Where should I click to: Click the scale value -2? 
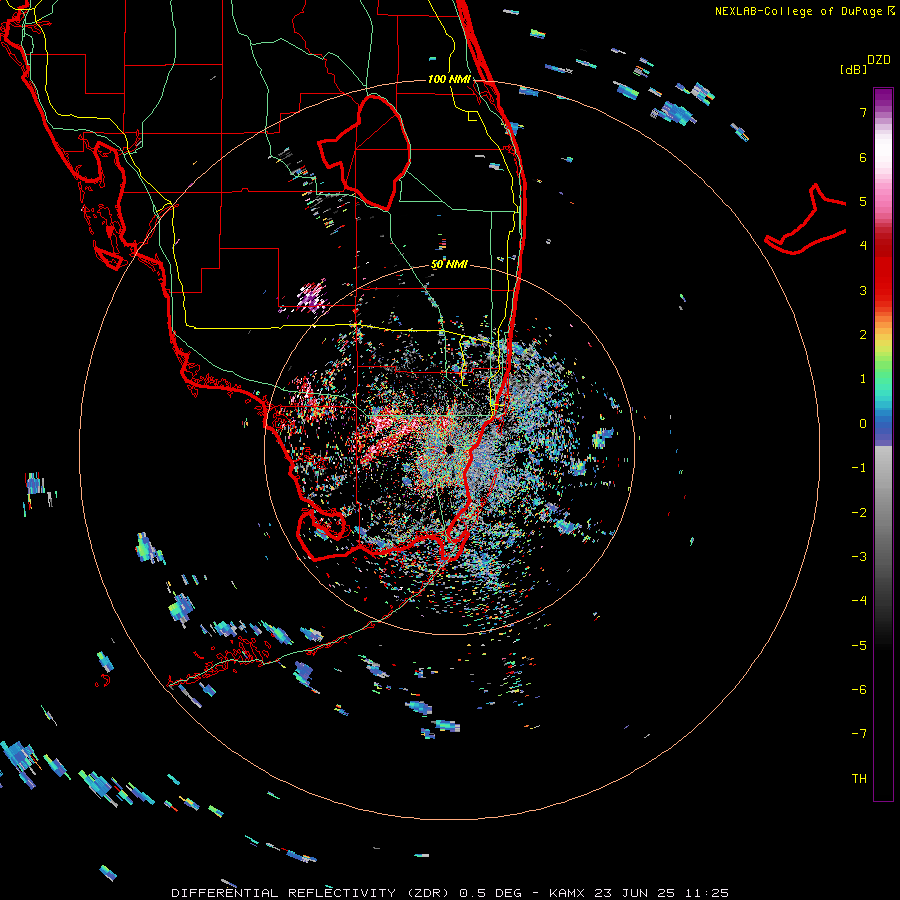[859, 512]
